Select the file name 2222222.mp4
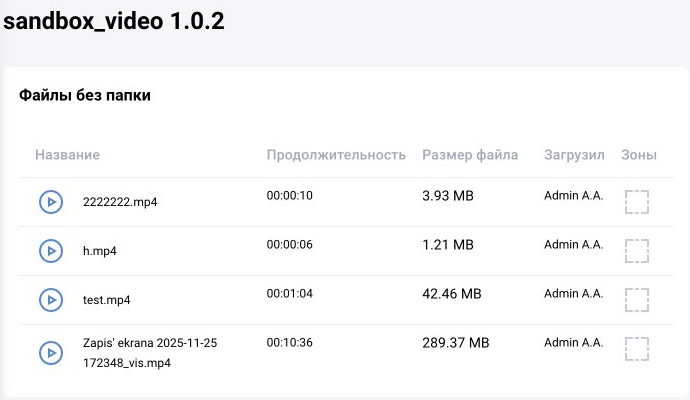This screenshot has width=690, height=400. click(120, 202)
